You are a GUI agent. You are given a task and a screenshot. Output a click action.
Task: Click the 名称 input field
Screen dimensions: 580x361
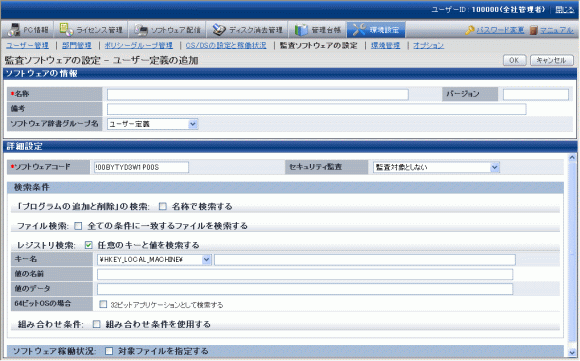pos(258,94)
